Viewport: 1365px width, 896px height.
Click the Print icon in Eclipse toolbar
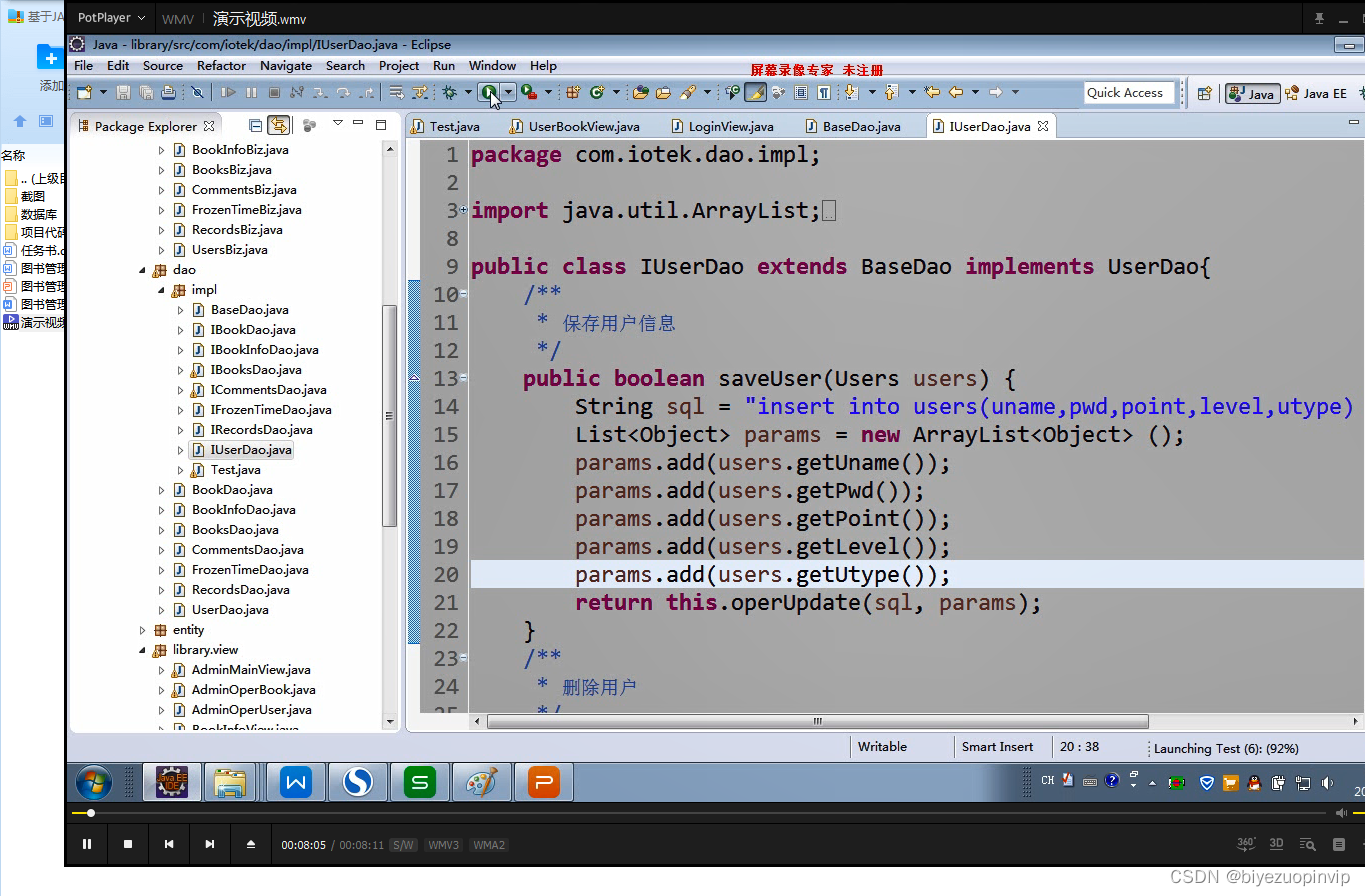tap(168, 92)
